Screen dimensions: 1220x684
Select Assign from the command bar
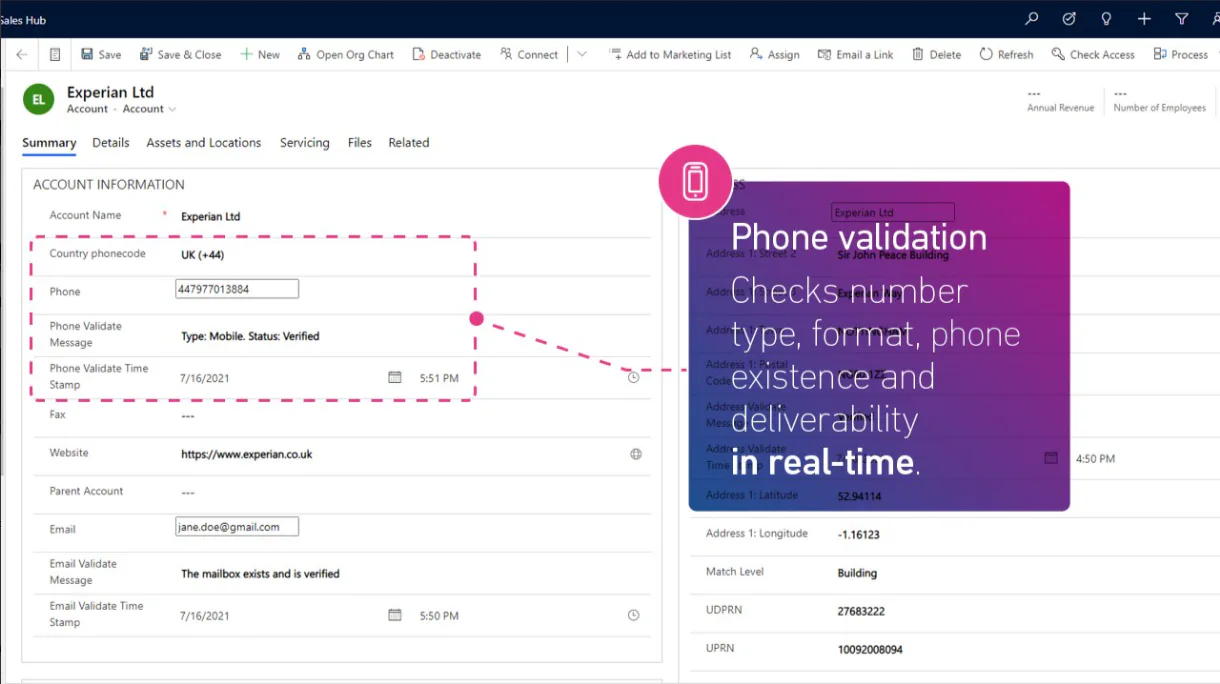pyautogui.click(x=774, y=54)
